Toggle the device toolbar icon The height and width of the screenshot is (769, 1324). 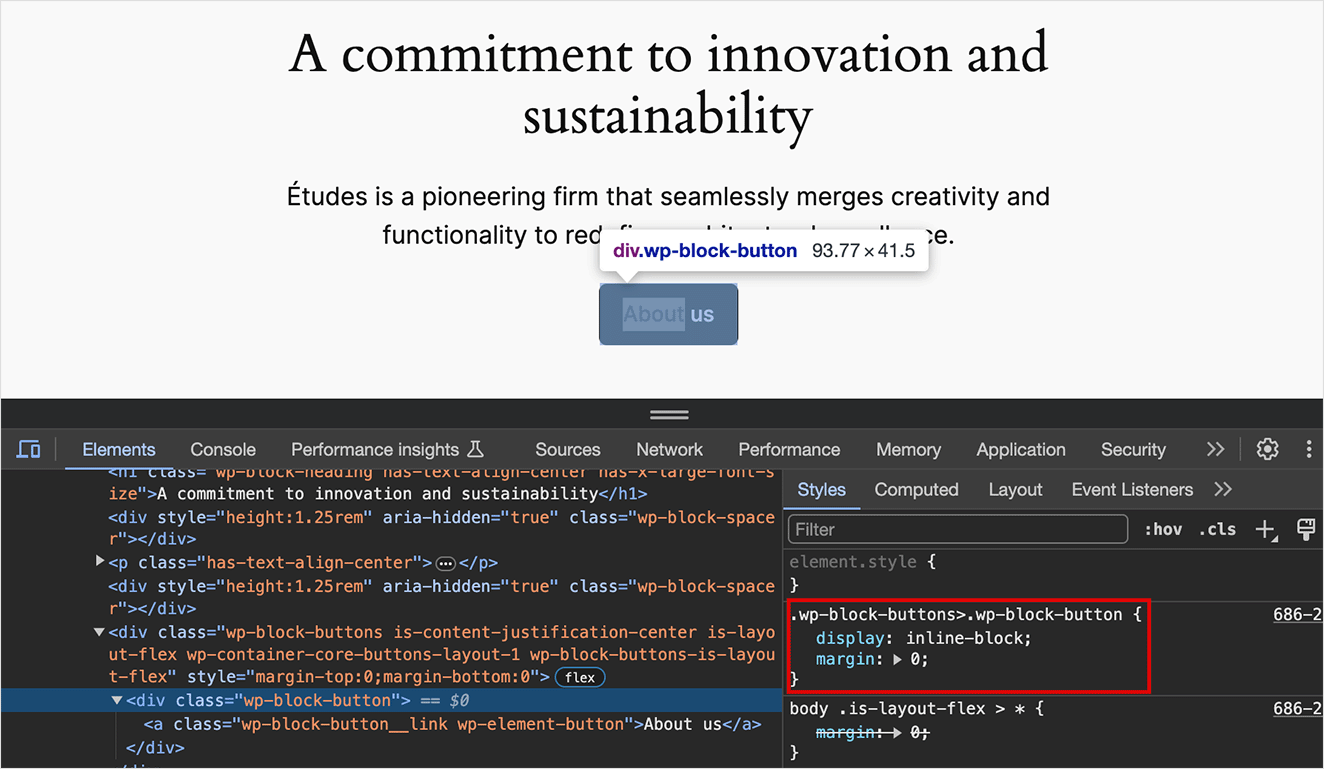(x=29, y=449)
